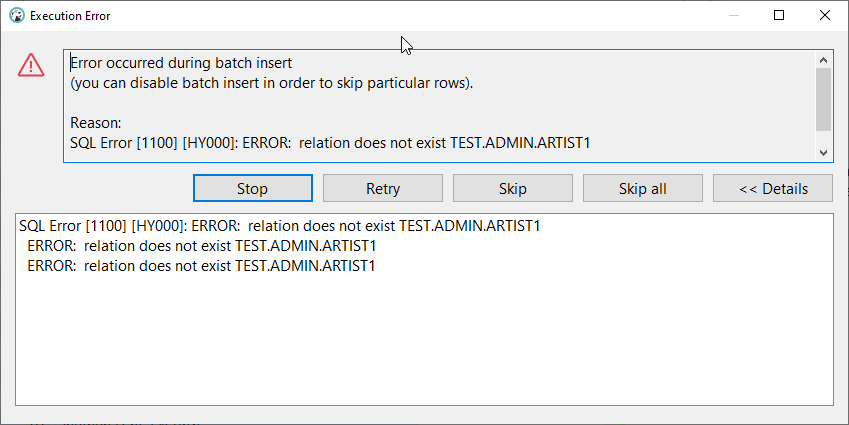Click the Execution Error window title

pos(70,16)
